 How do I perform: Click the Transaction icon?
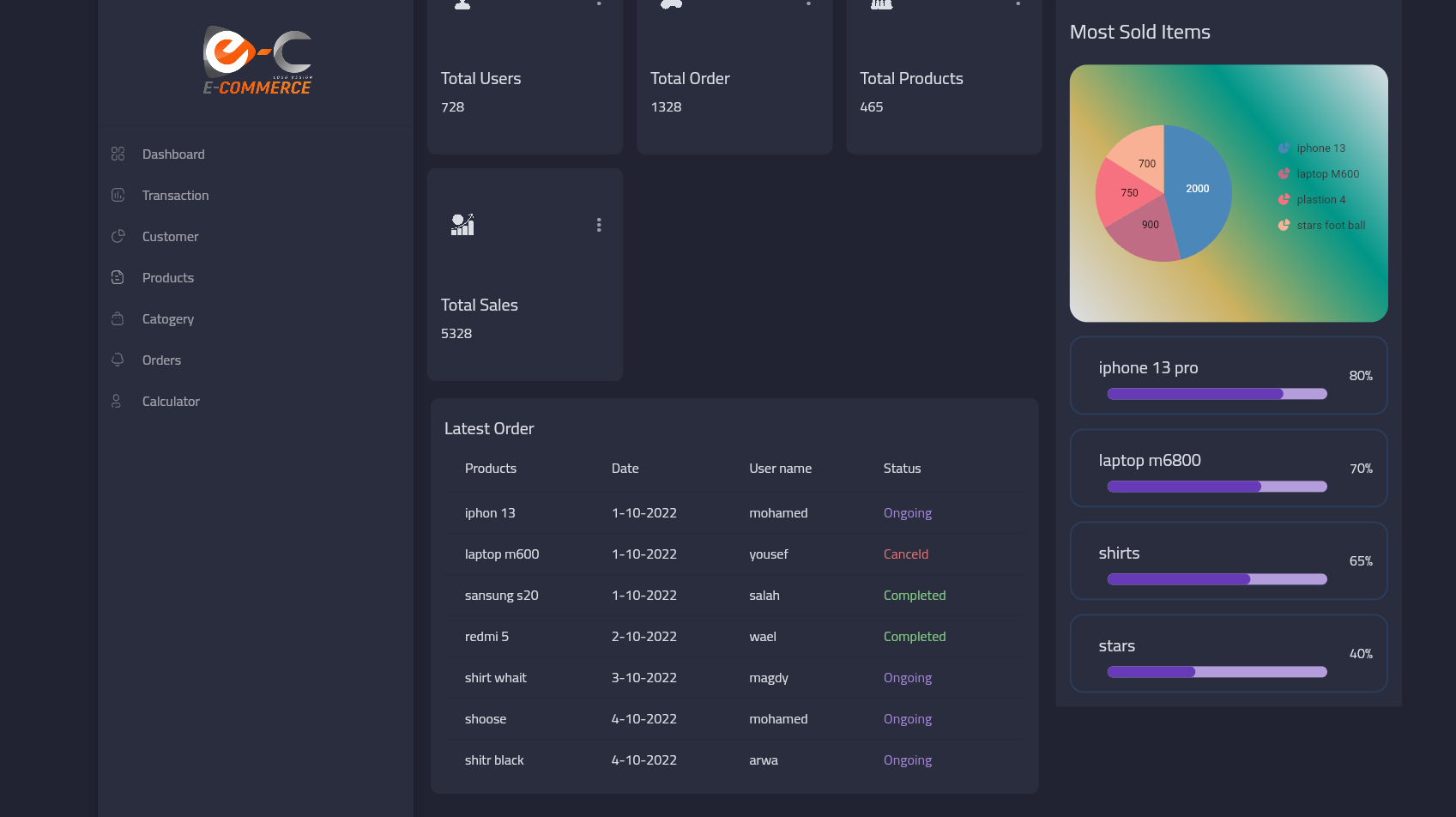pyautogui.click(x=118, y=195)
